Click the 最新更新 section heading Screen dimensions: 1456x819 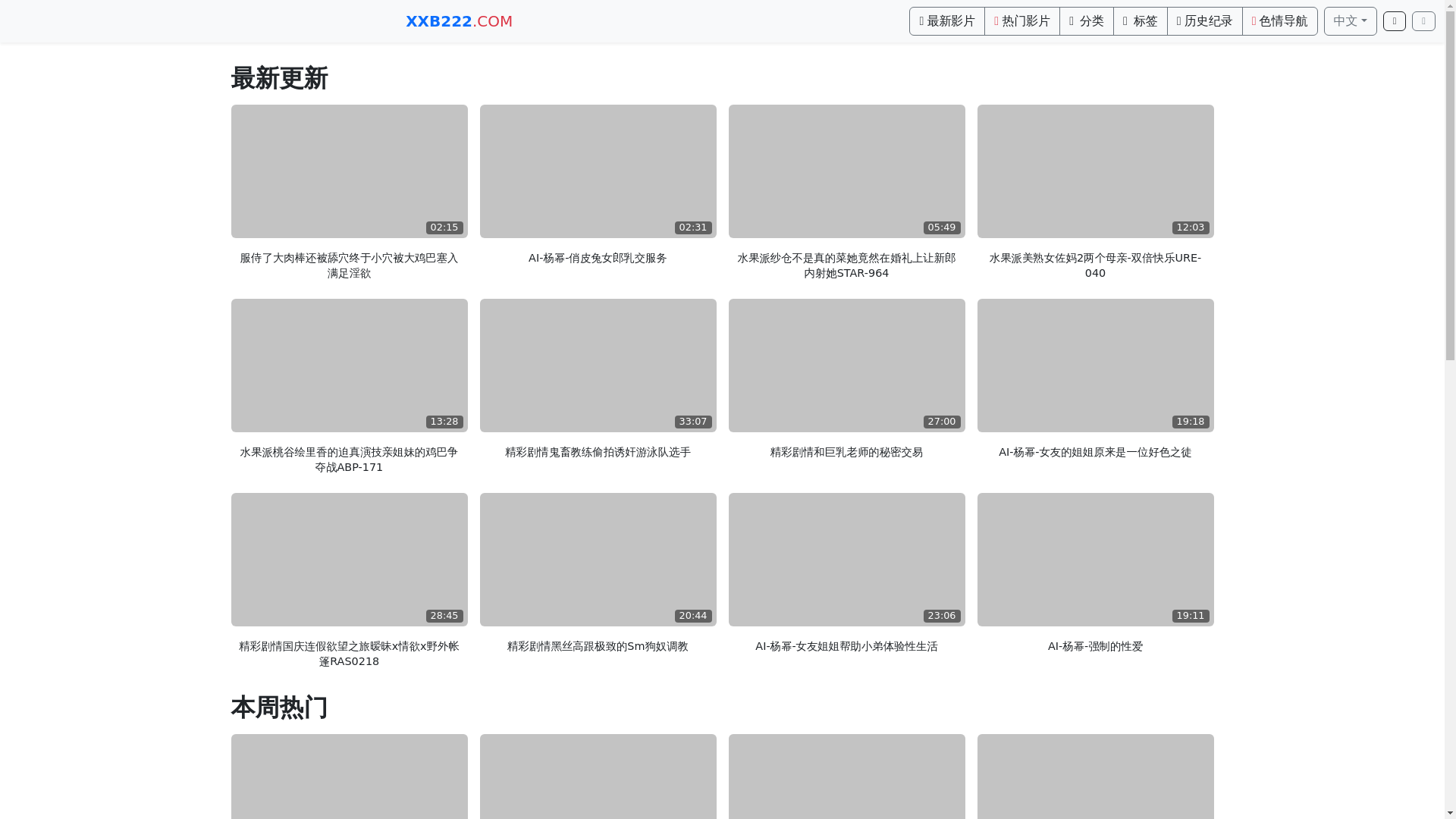tap(279, 78)
